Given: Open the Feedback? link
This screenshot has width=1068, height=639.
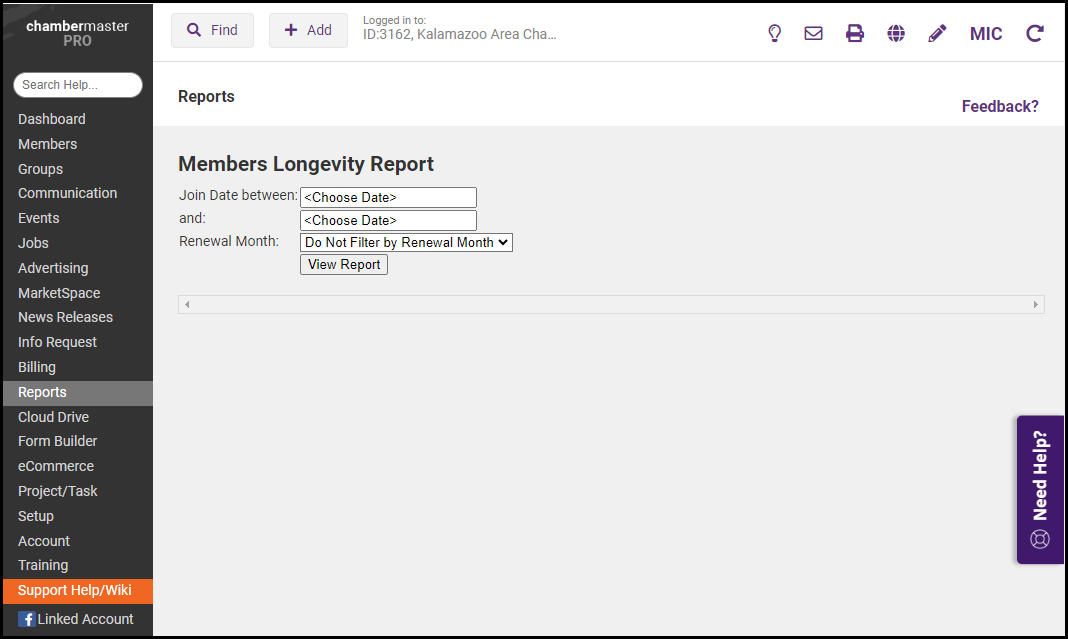Looking at the screenshot, I should [x=1000, y=106].
